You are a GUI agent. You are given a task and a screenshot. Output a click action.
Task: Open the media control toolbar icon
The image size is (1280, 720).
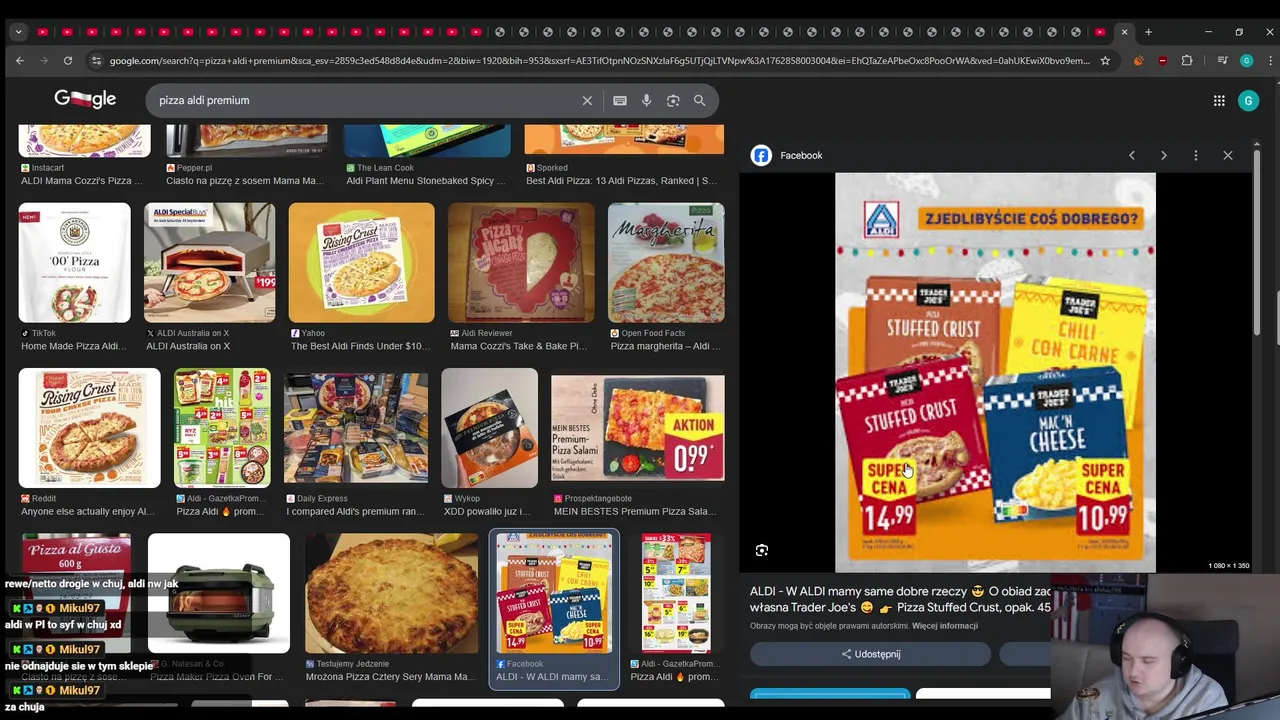point(1222,61)
